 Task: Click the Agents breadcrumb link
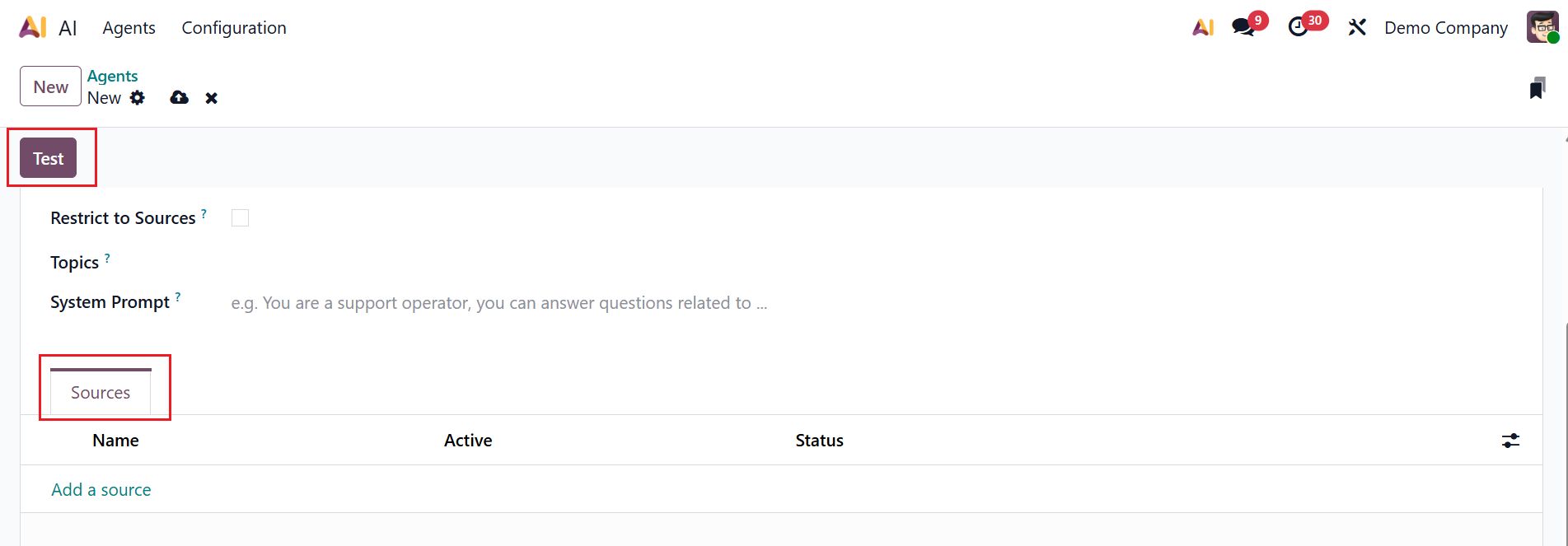[x=113, y=76]
